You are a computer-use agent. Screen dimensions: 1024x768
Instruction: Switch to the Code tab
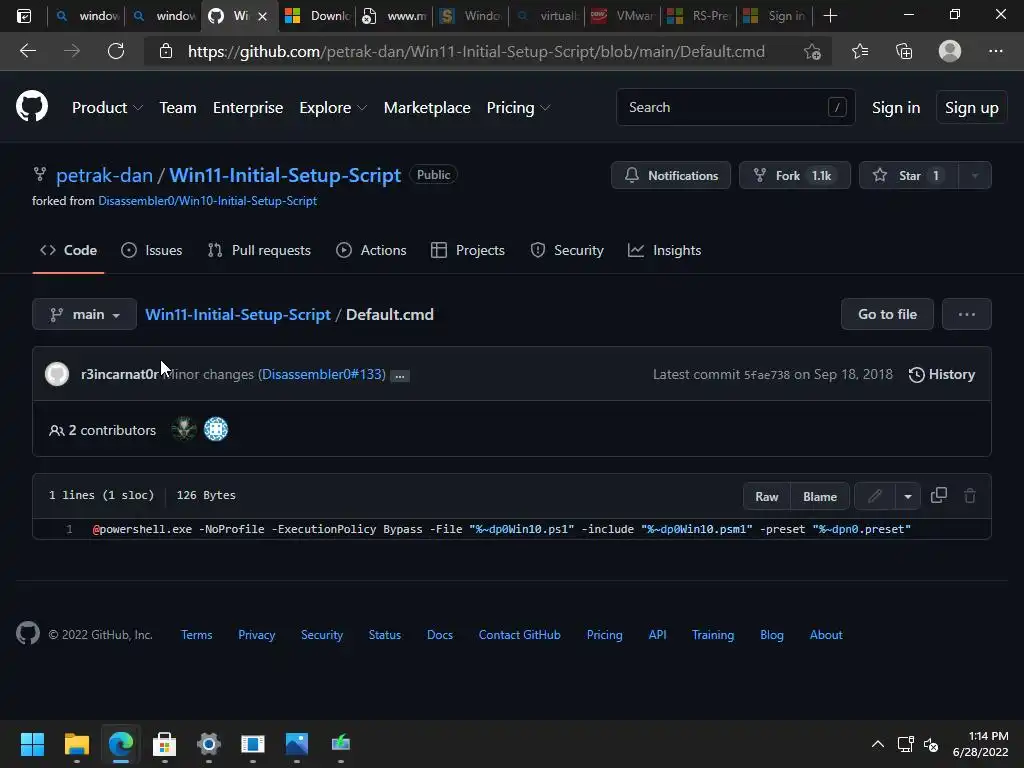click(68, 250)
